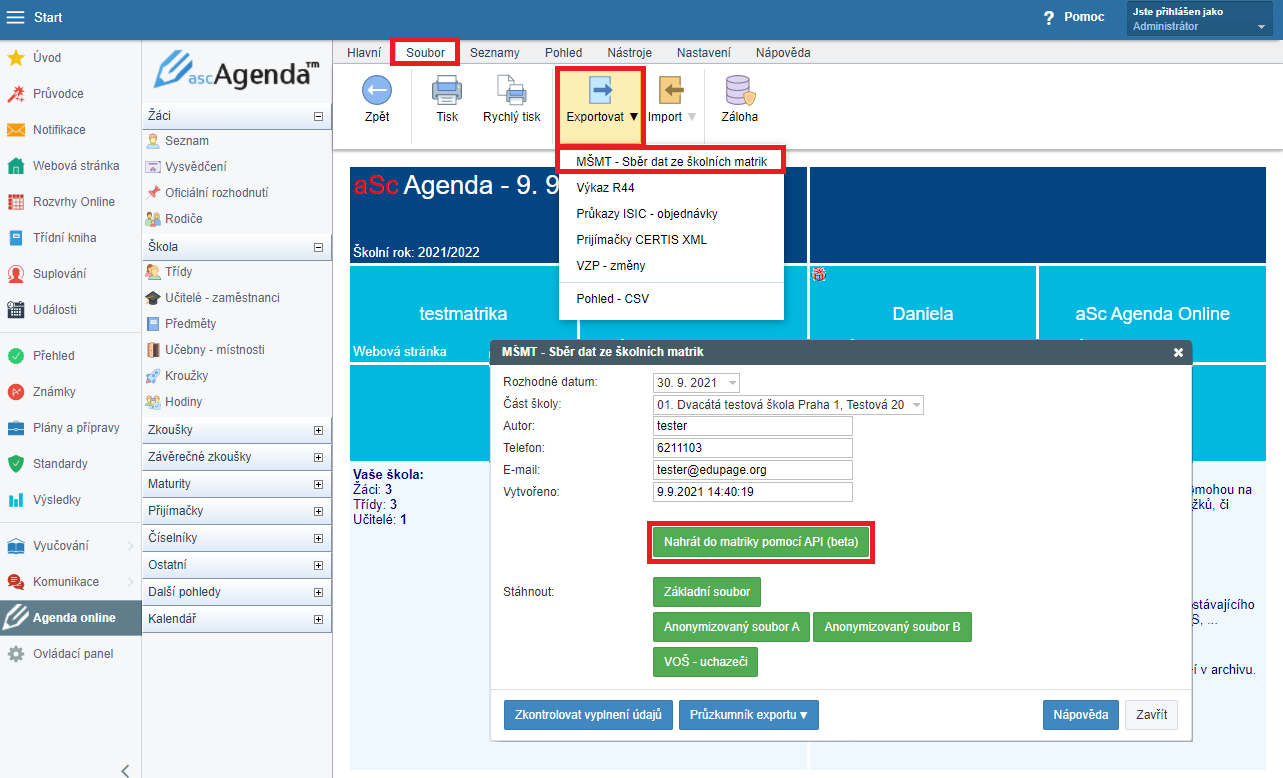Click the Záloha database backup icon

740,91
